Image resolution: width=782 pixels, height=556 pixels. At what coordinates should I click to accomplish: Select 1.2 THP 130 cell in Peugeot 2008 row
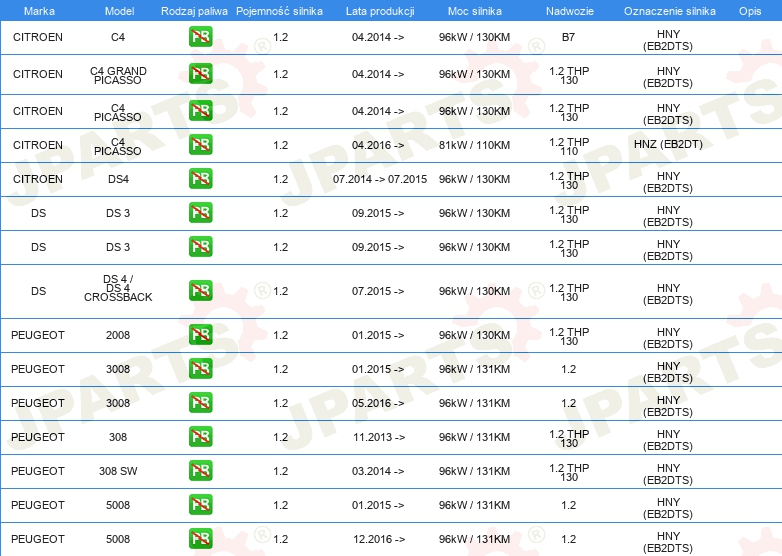coord(569,337)
